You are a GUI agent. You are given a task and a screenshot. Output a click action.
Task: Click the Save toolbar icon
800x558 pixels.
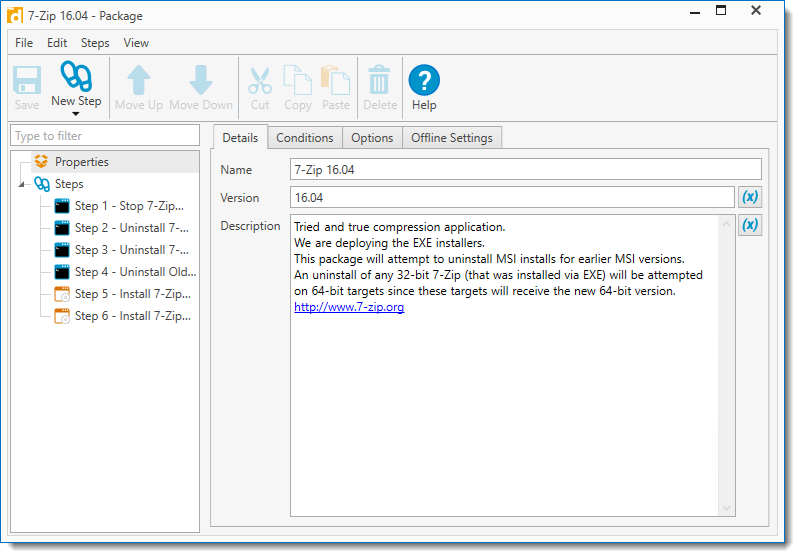pos(27,80)
